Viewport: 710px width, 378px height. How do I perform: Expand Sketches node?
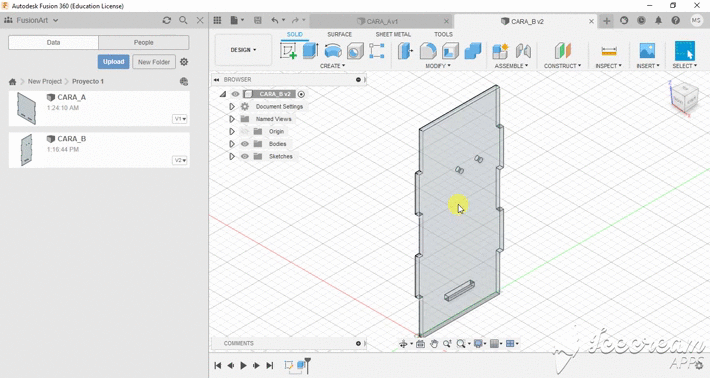click(232, 157)
